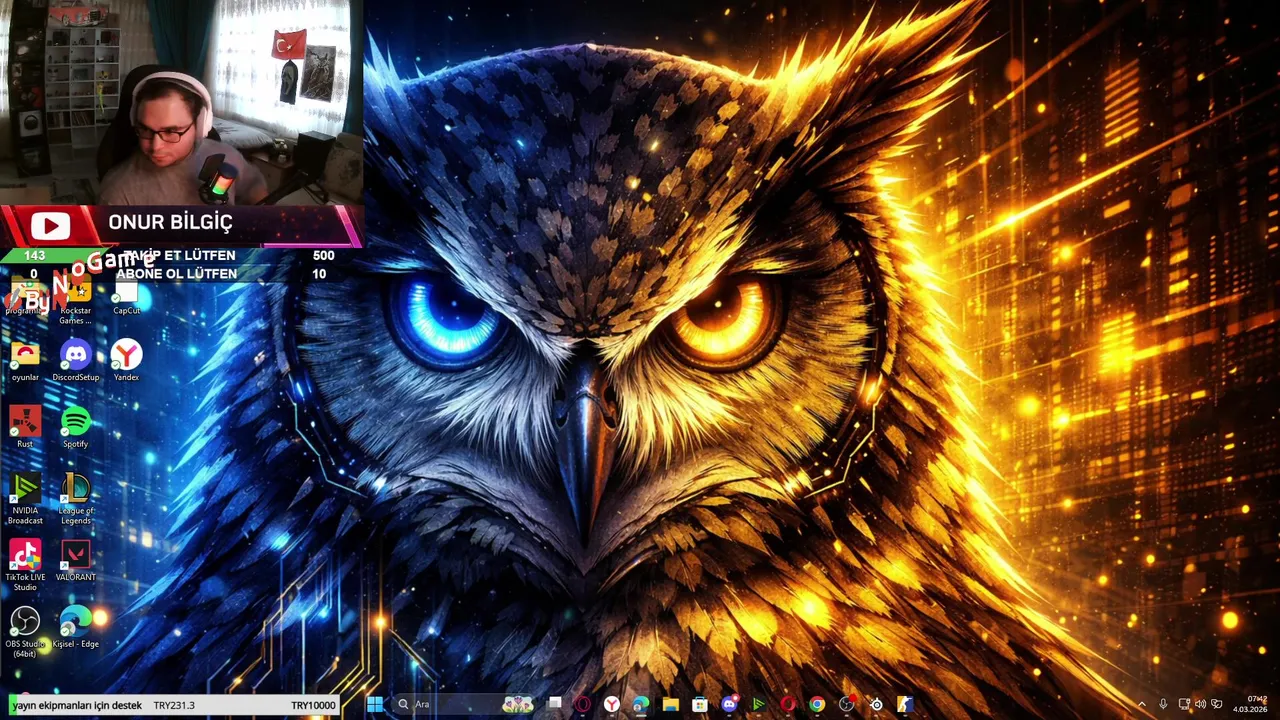Expand the hidden system tray icons chevron
The image size is (1280, 720).
click(x=1142, y=704)
